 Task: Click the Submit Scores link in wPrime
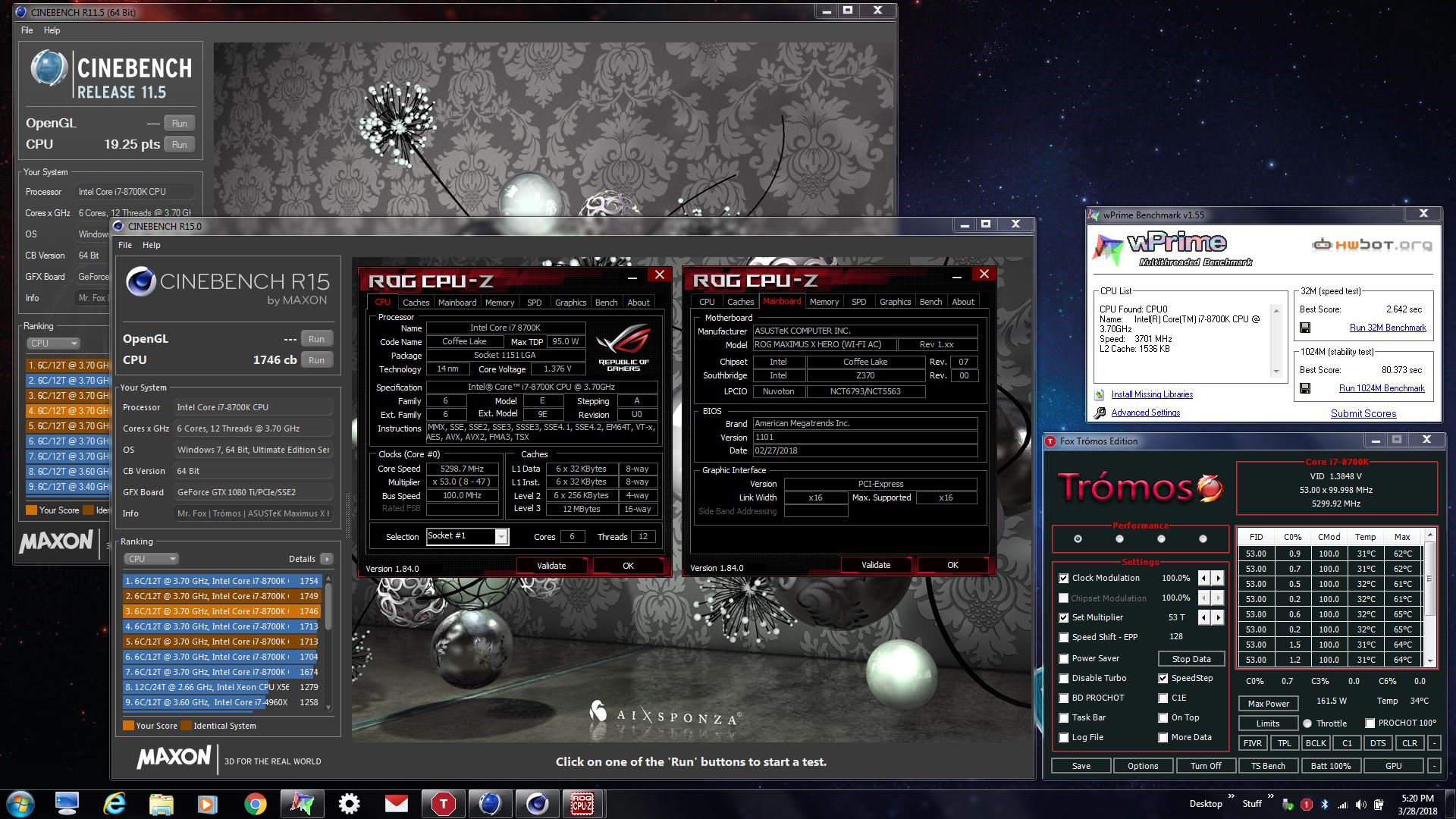(1363, 413)
